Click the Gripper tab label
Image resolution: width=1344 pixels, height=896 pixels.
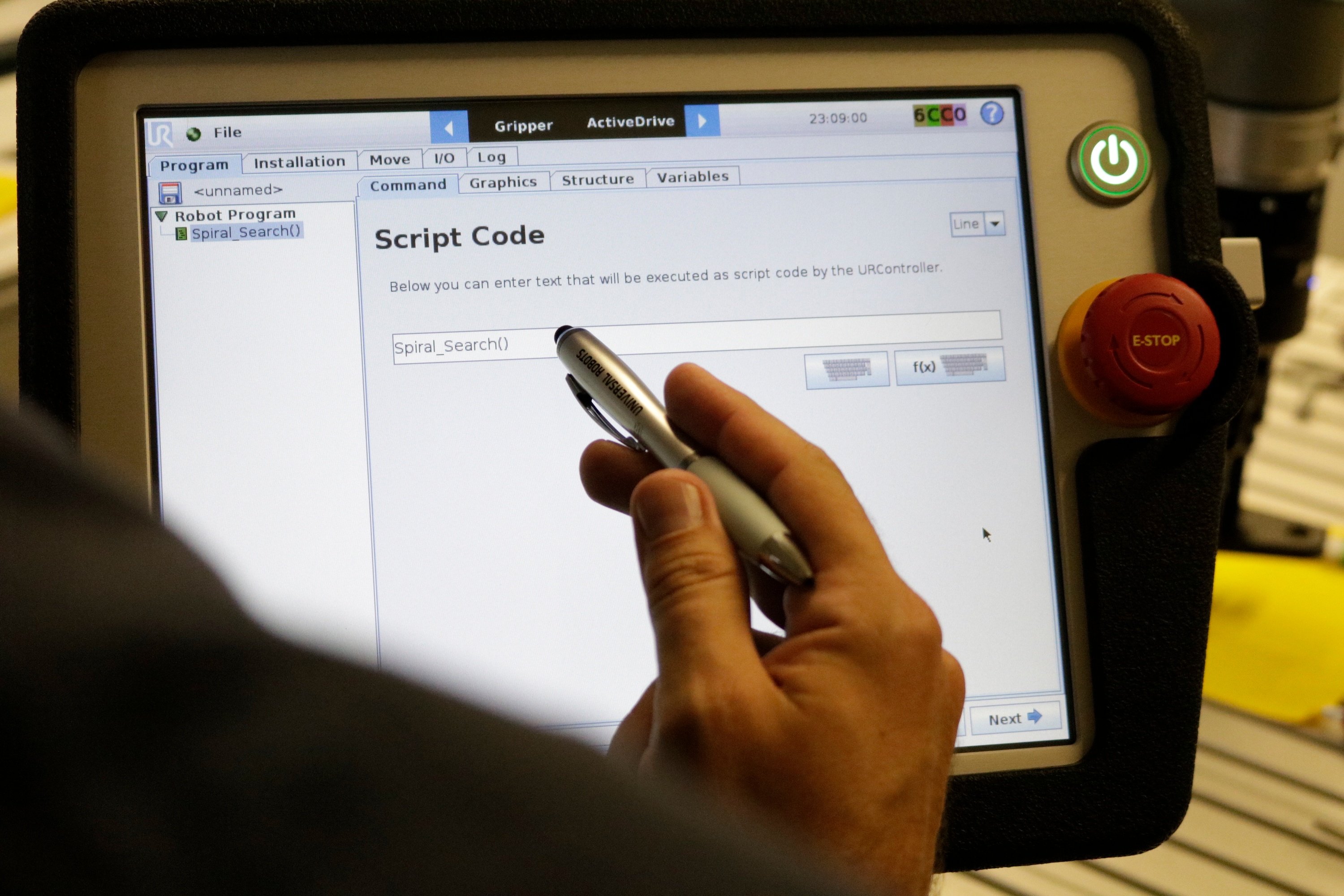pos(521,121)
